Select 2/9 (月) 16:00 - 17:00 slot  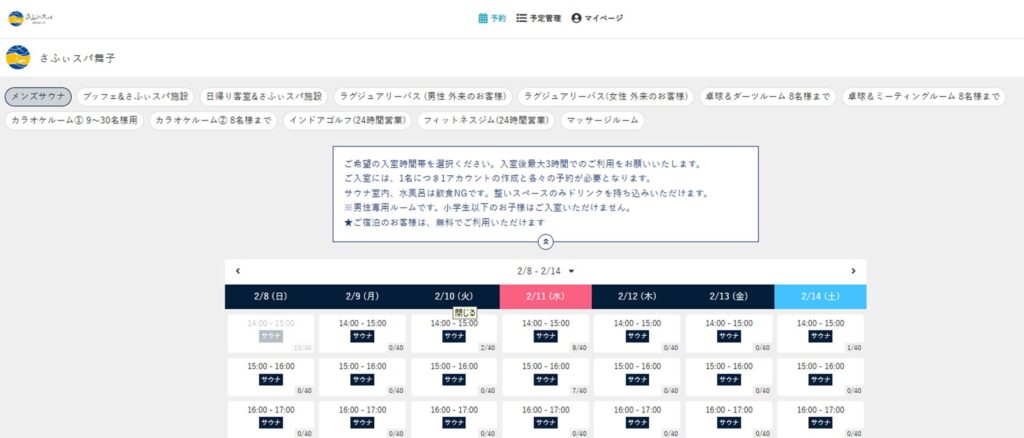[362, 420]
